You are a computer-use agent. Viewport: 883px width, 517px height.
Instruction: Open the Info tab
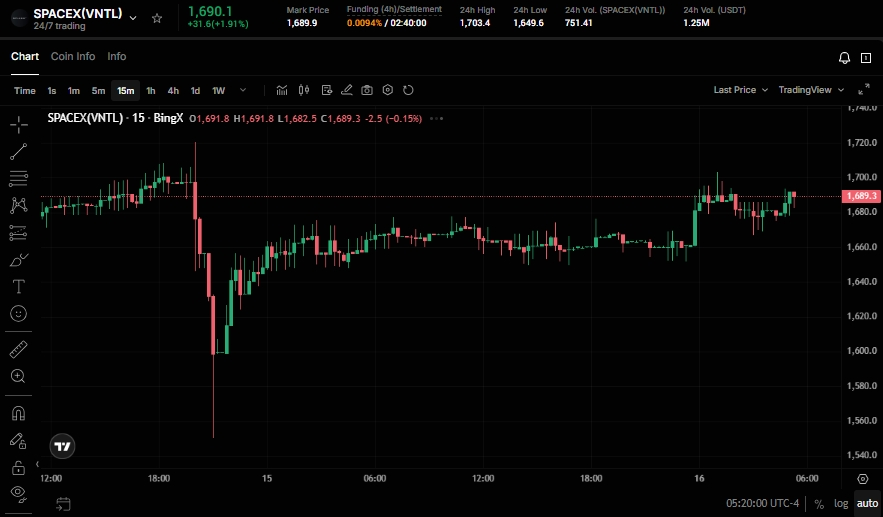tap(117, 57)
